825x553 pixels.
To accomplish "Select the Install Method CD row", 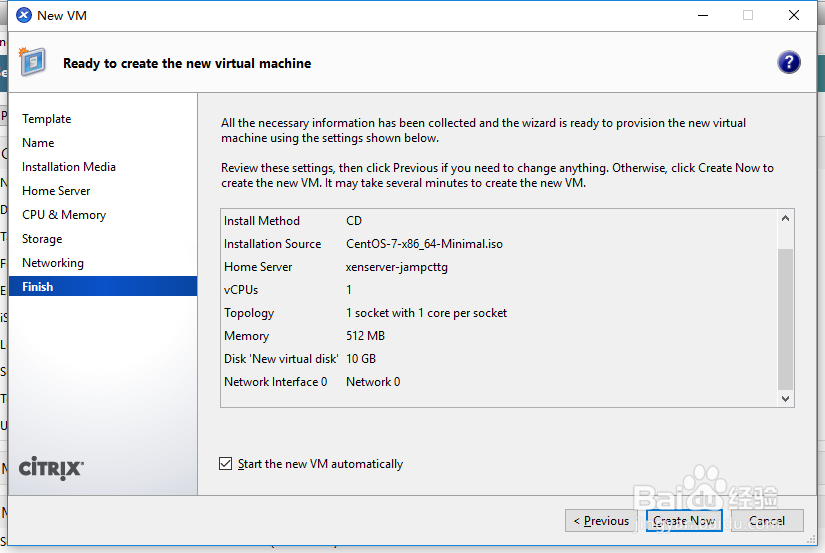I will click(x=499, y=220).
